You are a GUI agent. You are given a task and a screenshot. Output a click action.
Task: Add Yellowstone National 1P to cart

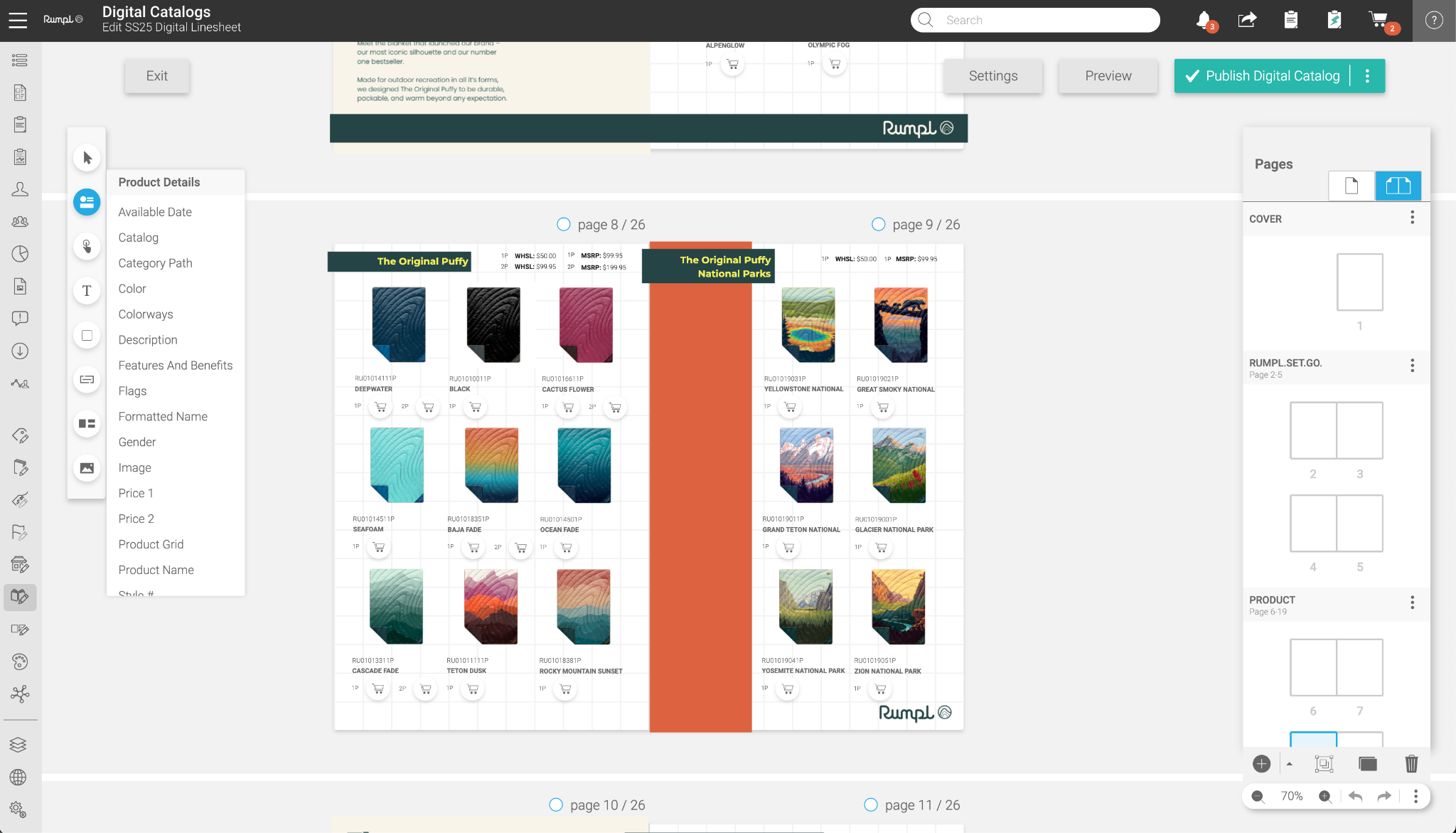point(790,407)
